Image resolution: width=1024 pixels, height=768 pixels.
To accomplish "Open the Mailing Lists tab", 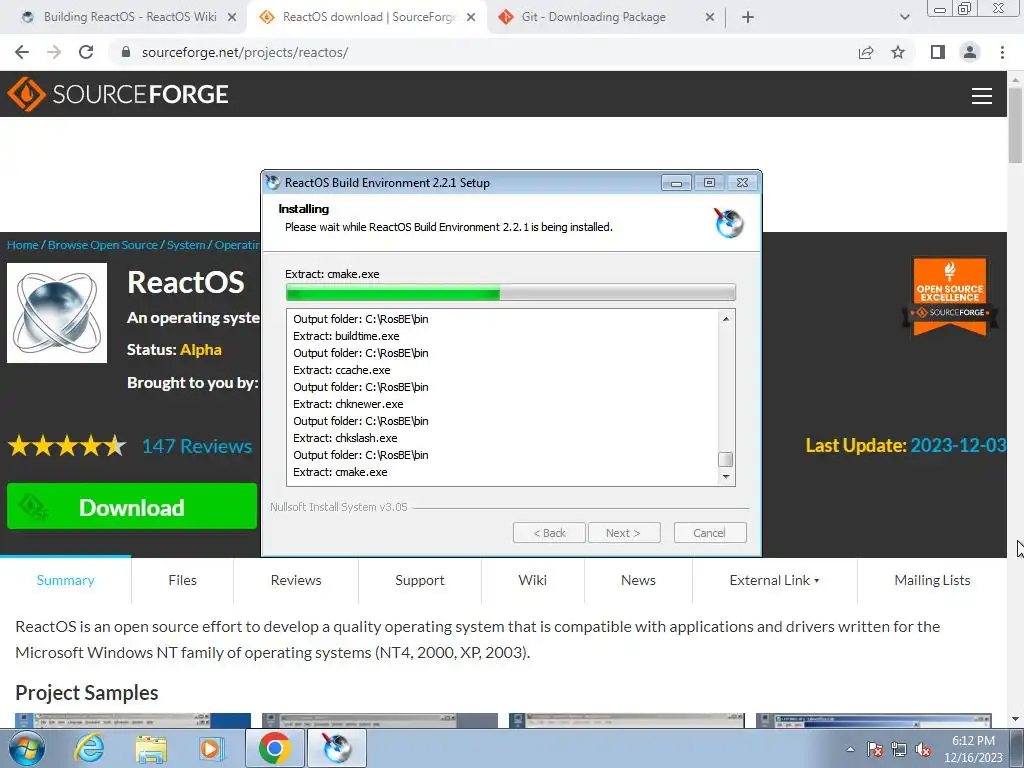I will pyautogui.click(x=932, y=580).
